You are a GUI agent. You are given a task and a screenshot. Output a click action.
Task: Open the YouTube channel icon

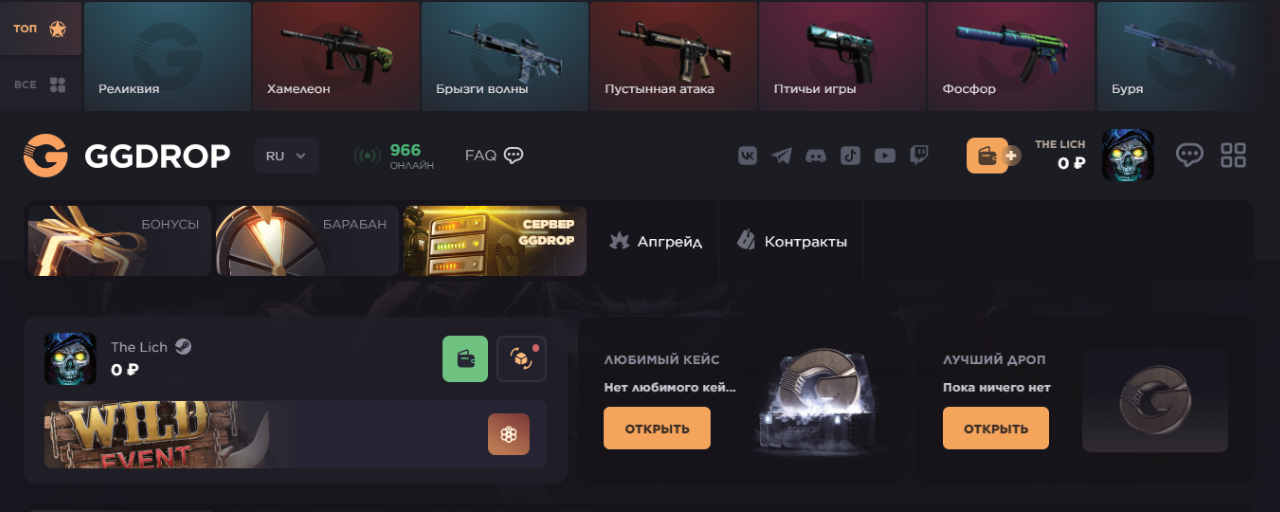pos(885,155)
